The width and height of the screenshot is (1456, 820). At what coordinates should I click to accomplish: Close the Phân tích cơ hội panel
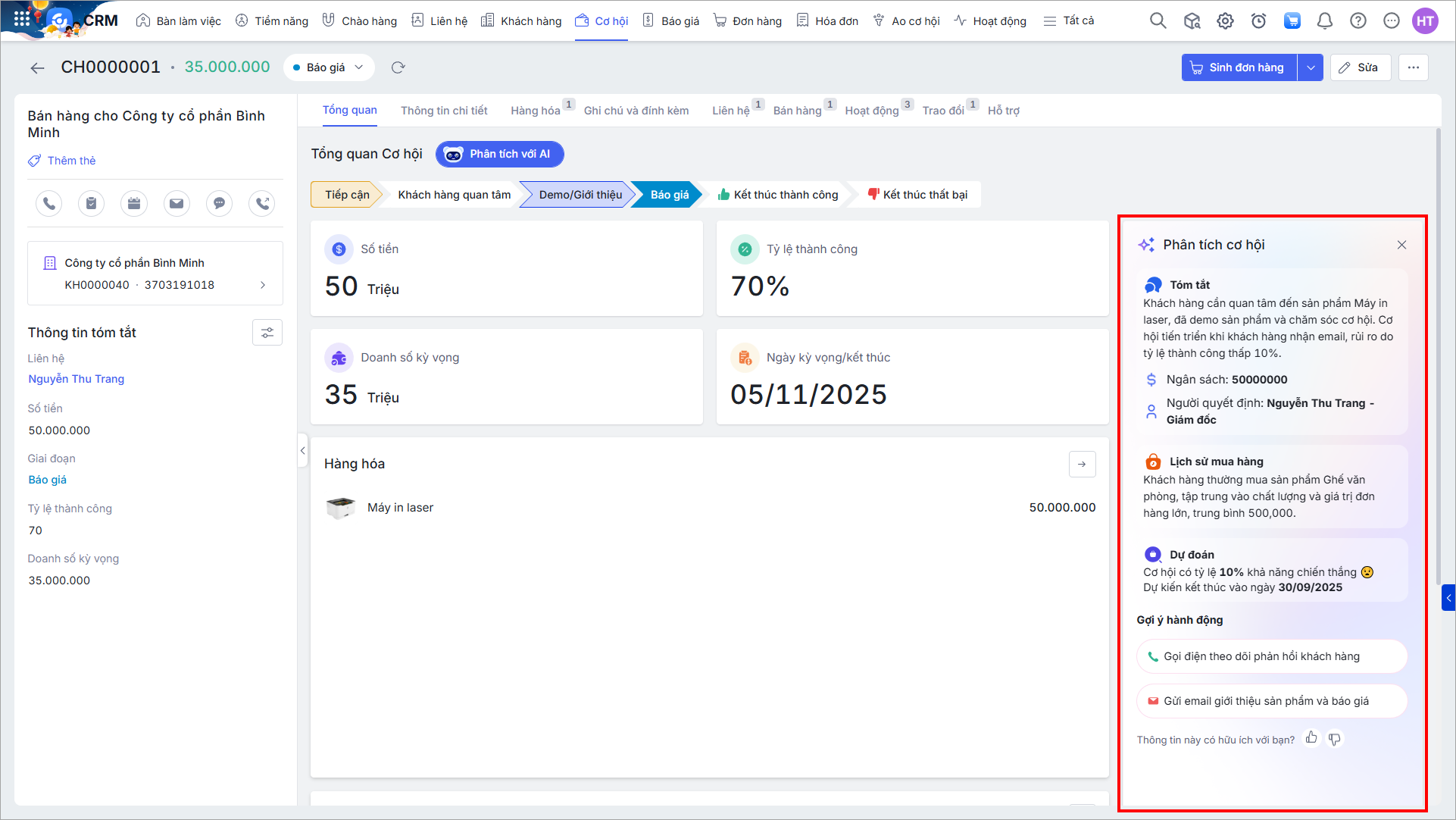click(x=1401, y=245)
